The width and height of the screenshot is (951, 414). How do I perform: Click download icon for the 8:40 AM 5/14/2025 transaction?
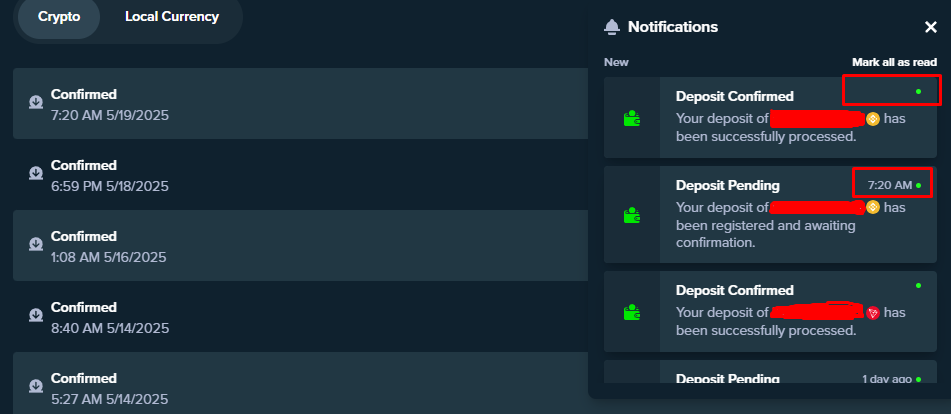pos(36,315)
